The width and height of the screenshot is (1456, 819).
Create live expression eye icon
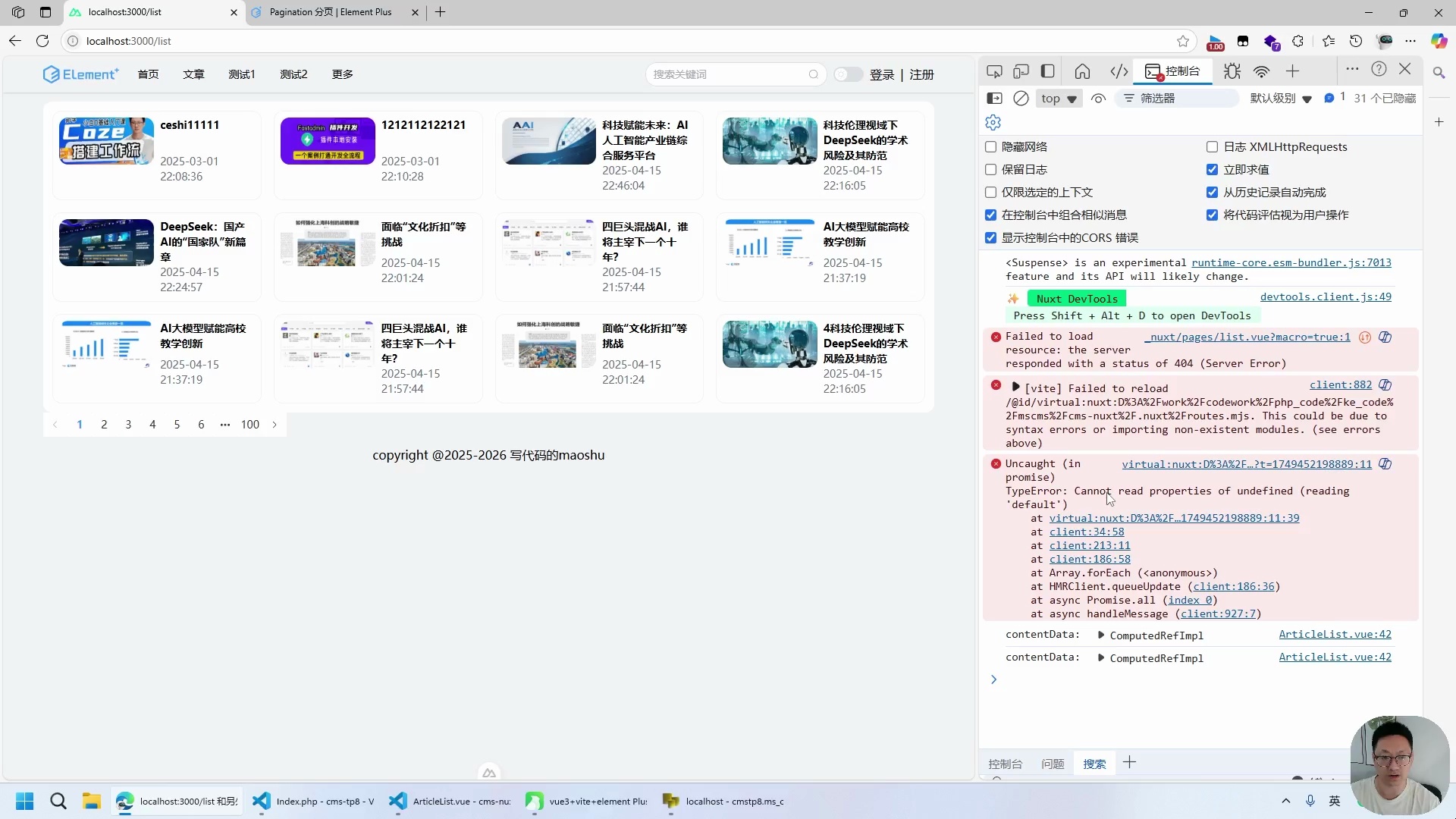point(1098,99)
